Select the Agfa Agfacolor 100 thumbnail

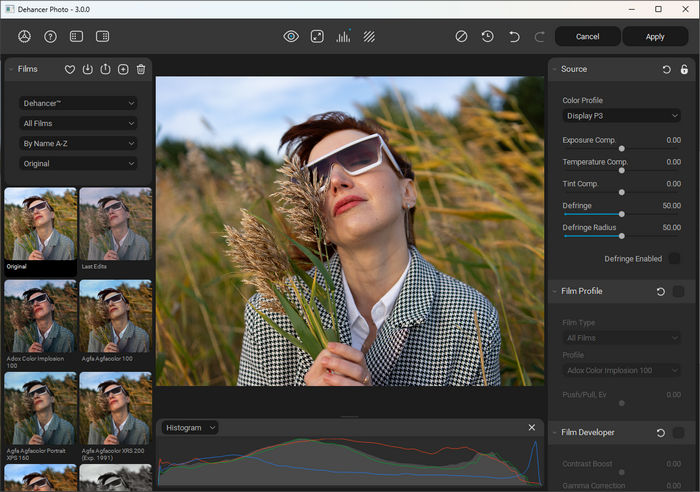116,317
